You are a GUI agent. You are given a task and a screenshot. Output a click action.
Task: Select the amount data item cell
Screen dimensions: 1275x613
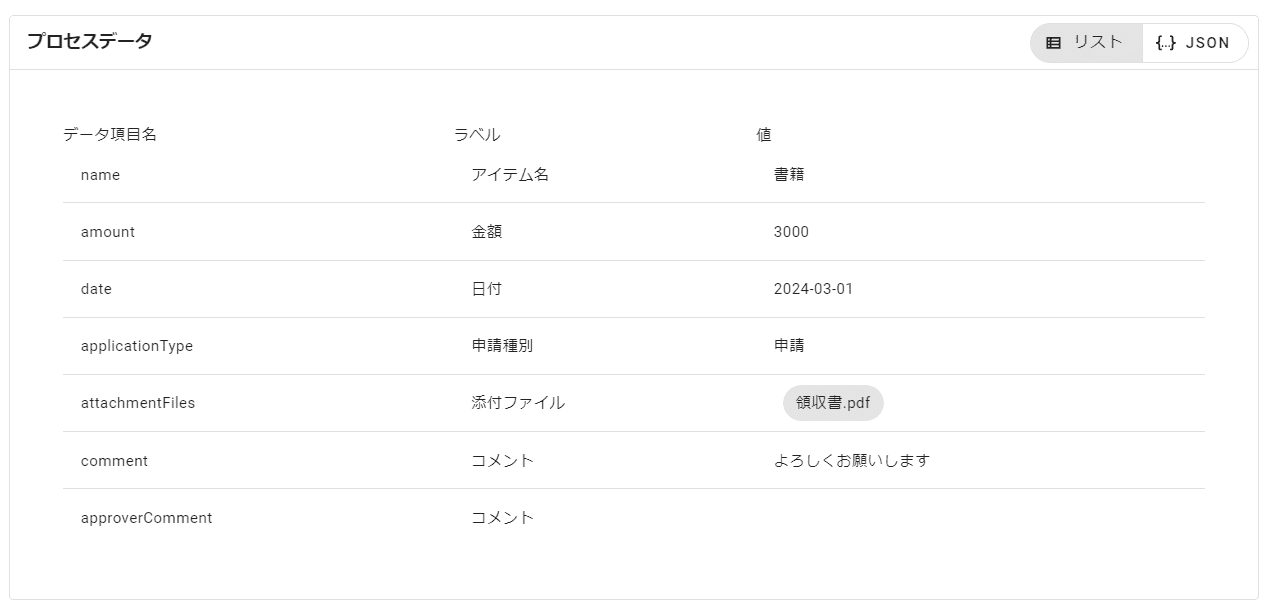pyautogui.click(x=108, y=232)
